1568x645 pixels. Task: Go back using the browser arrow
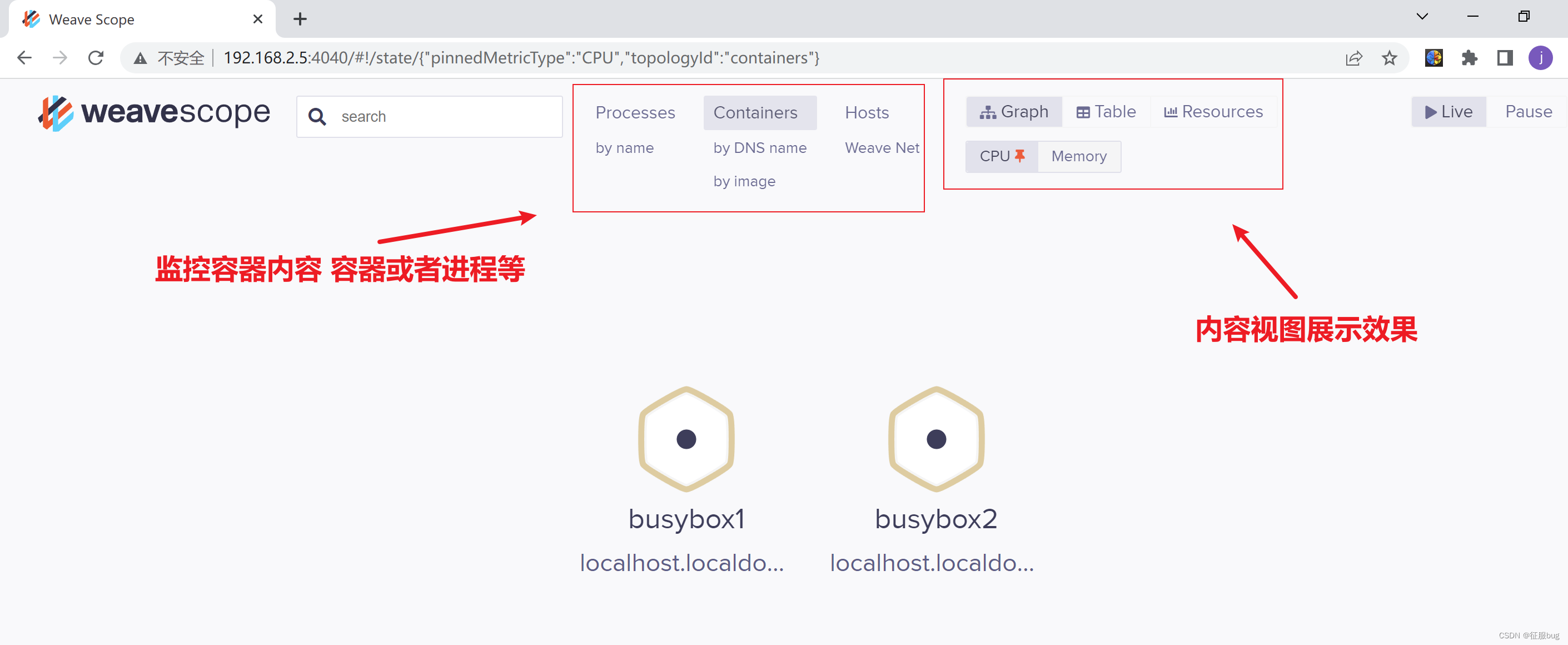point(24,58)
